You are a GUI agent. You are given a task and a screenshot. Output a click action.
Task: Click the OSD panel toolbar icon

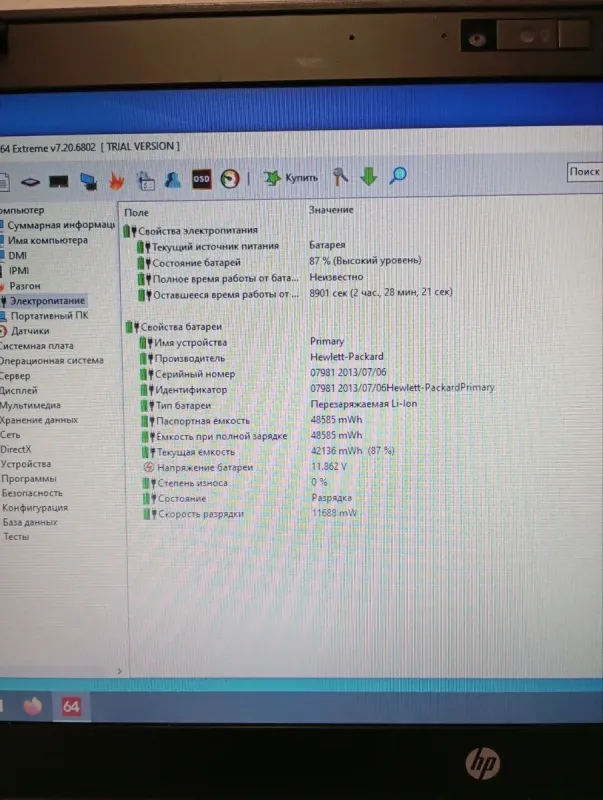(x=201, y=178)
